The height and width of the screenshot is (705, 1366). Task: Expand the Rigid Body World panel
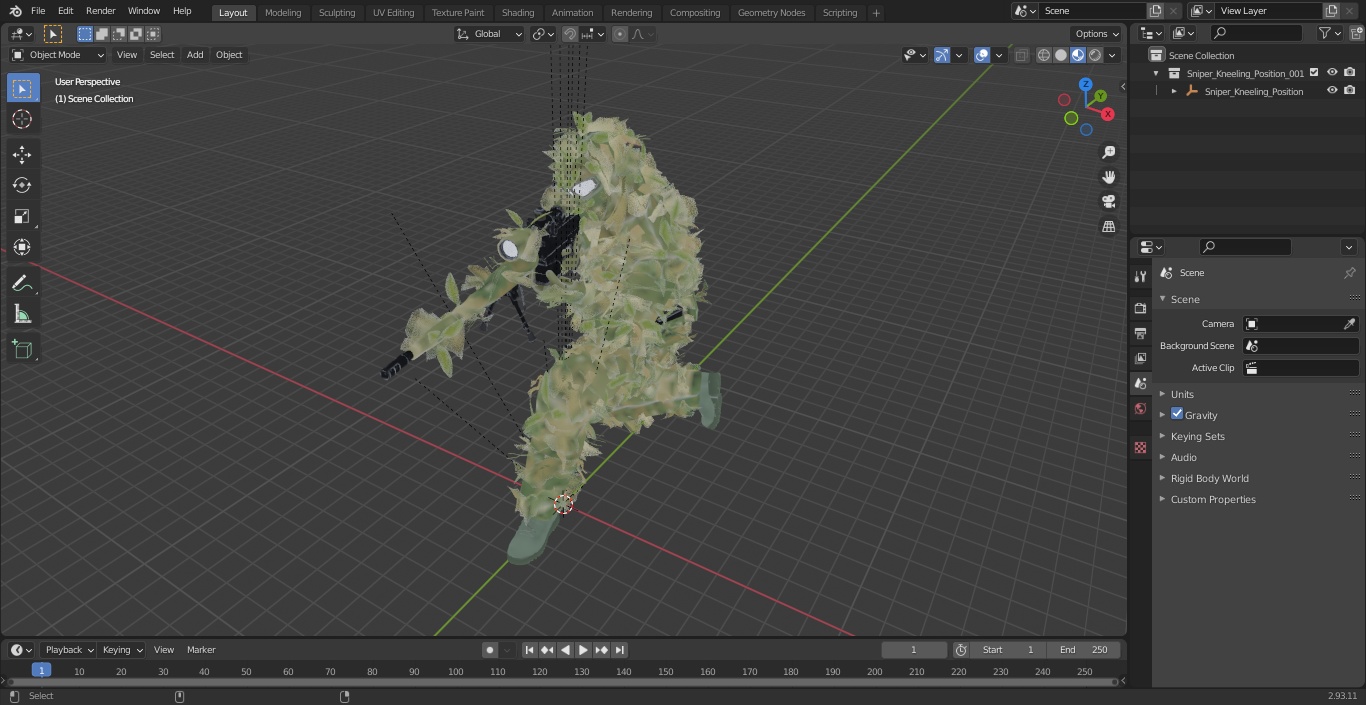[1209, 478]
